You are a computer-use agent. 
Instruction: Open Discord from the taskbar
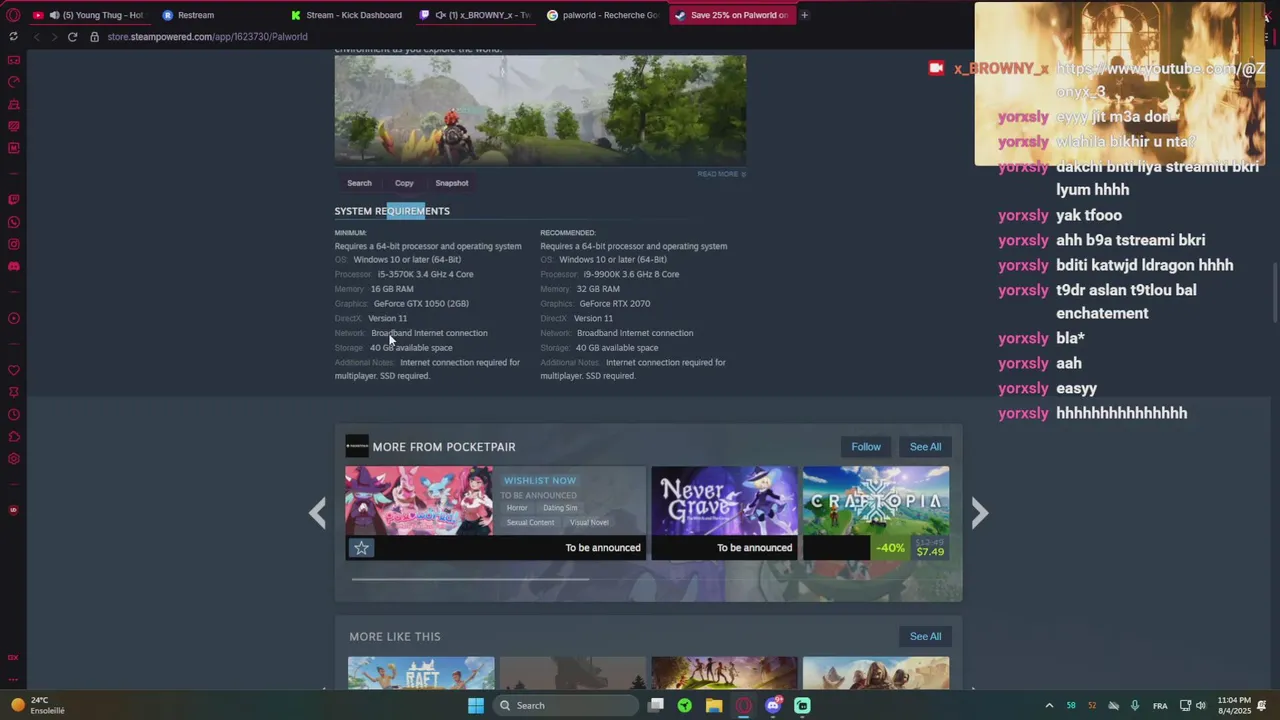point(773,706)
